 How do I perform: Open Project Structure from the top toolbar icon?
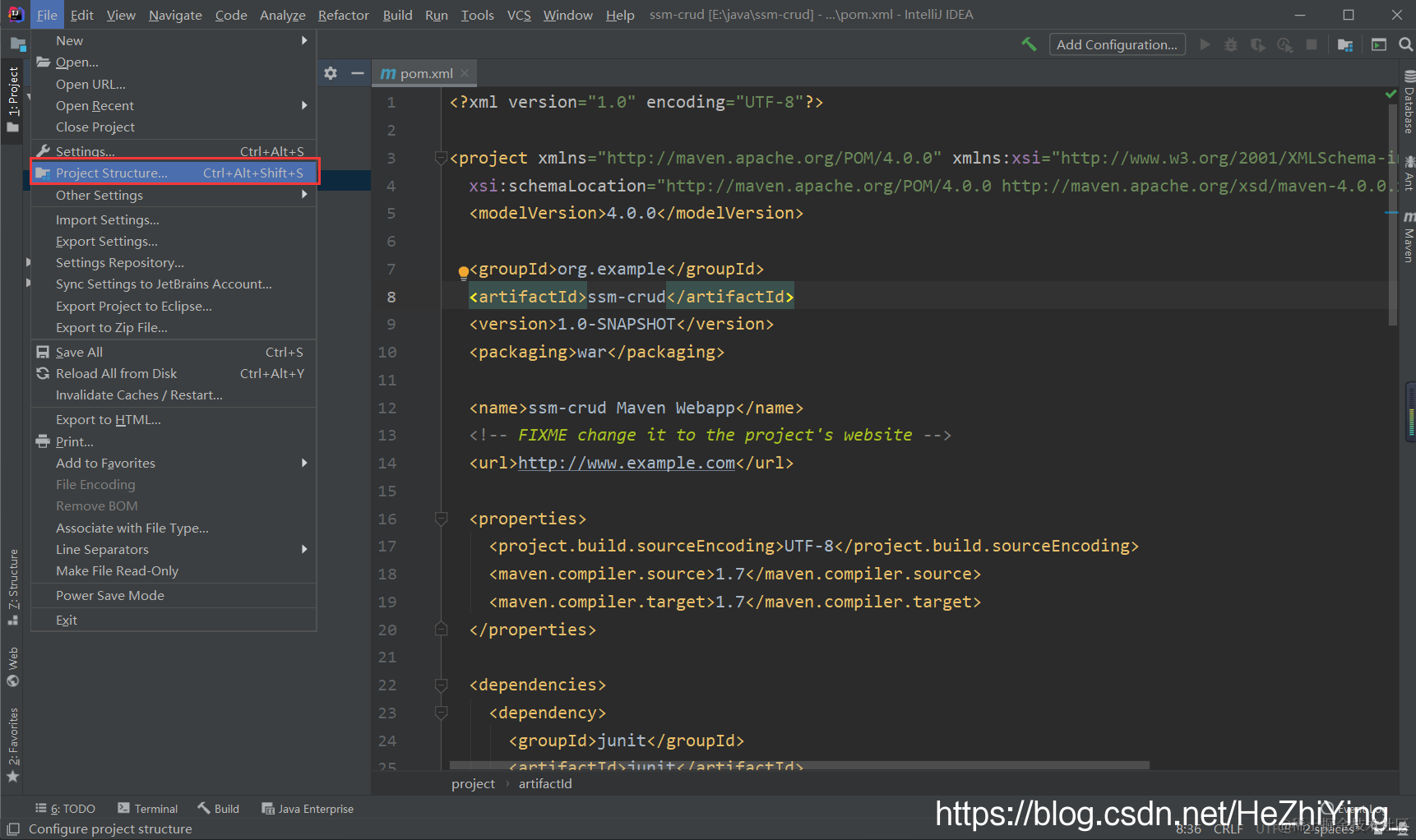tap(1345, 44)
